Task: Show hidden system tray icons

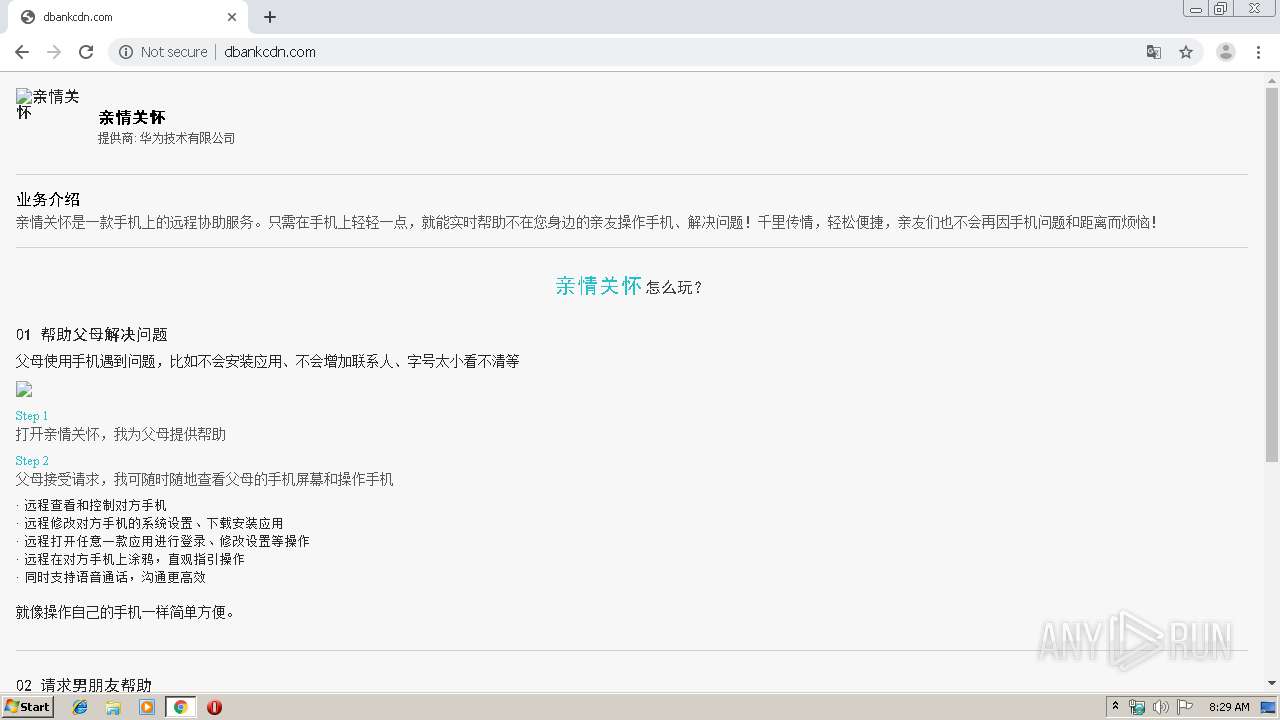Action: coord(1116,707)
